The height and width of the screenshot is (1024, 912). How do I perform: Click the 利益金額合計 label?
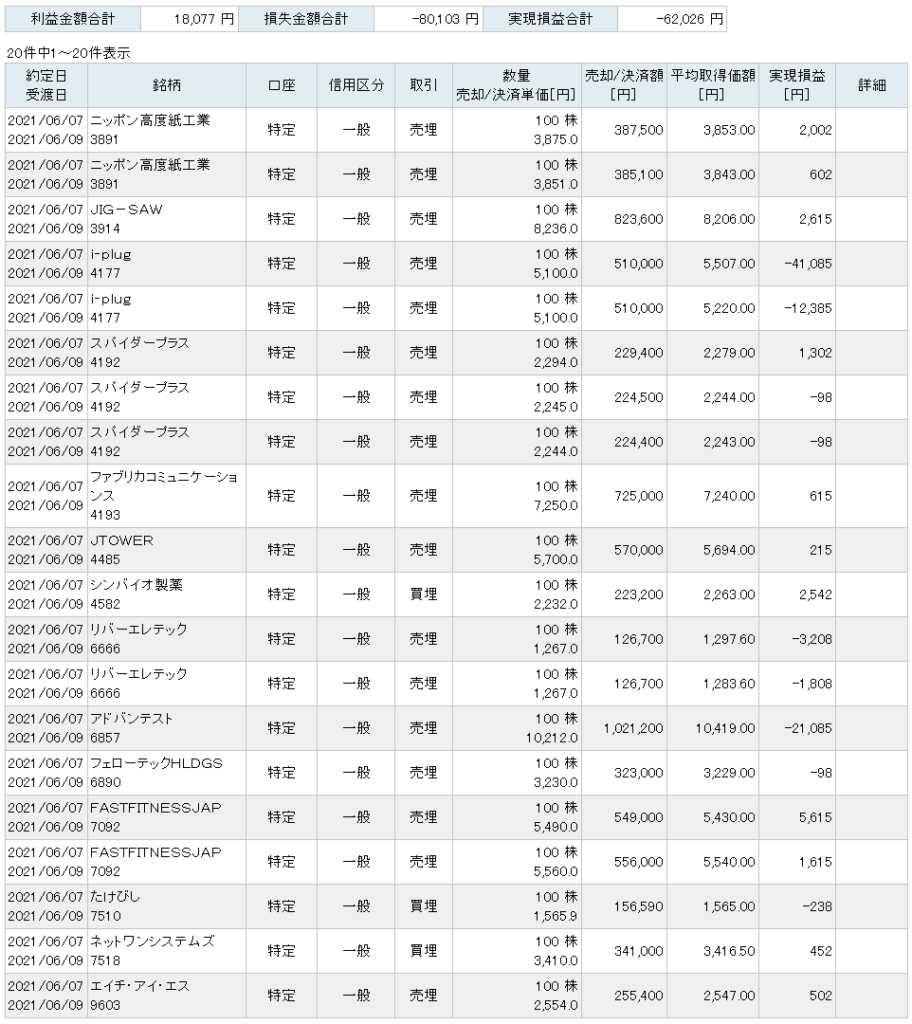[x=73, y=20]
